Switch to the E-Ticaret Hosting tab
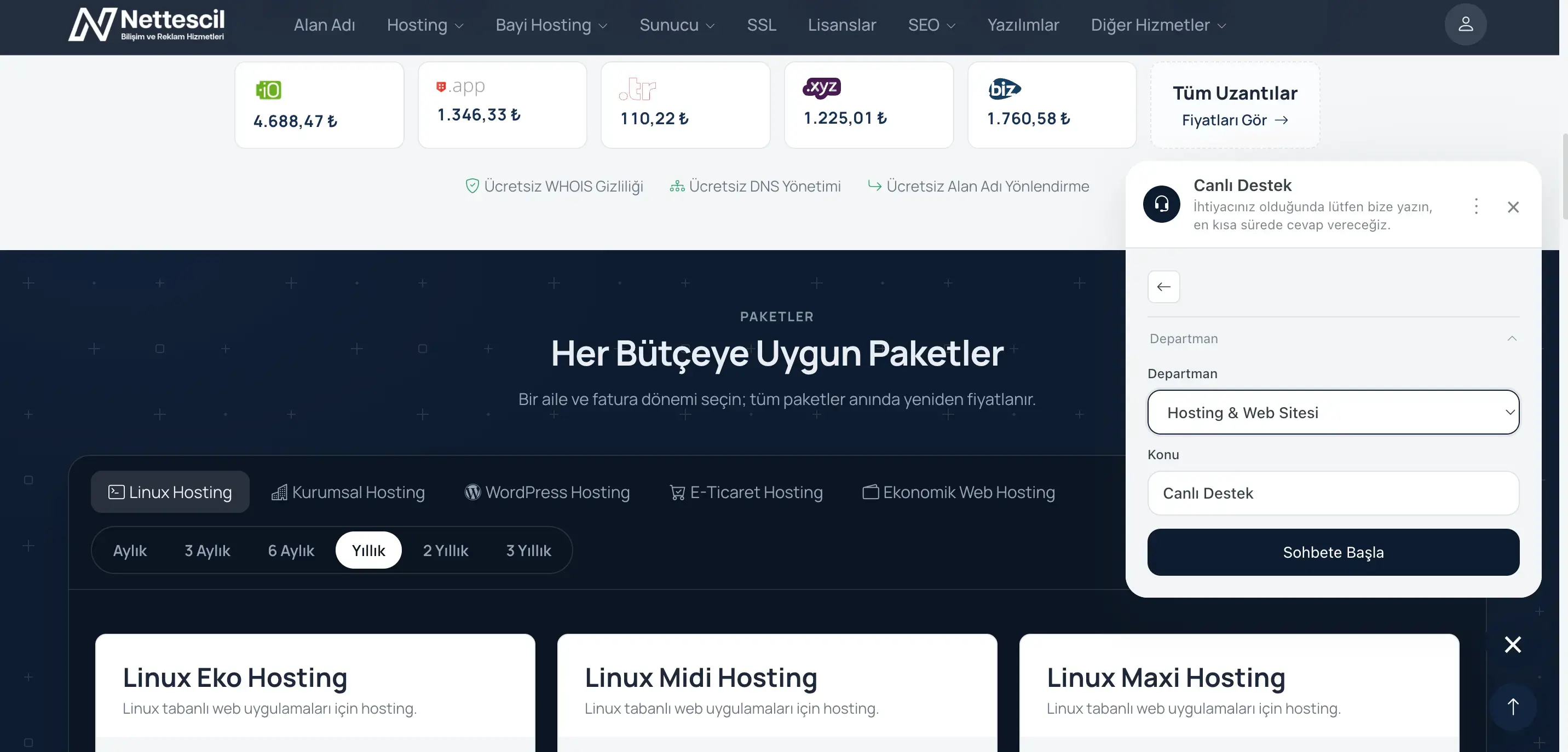 point(746,491)
